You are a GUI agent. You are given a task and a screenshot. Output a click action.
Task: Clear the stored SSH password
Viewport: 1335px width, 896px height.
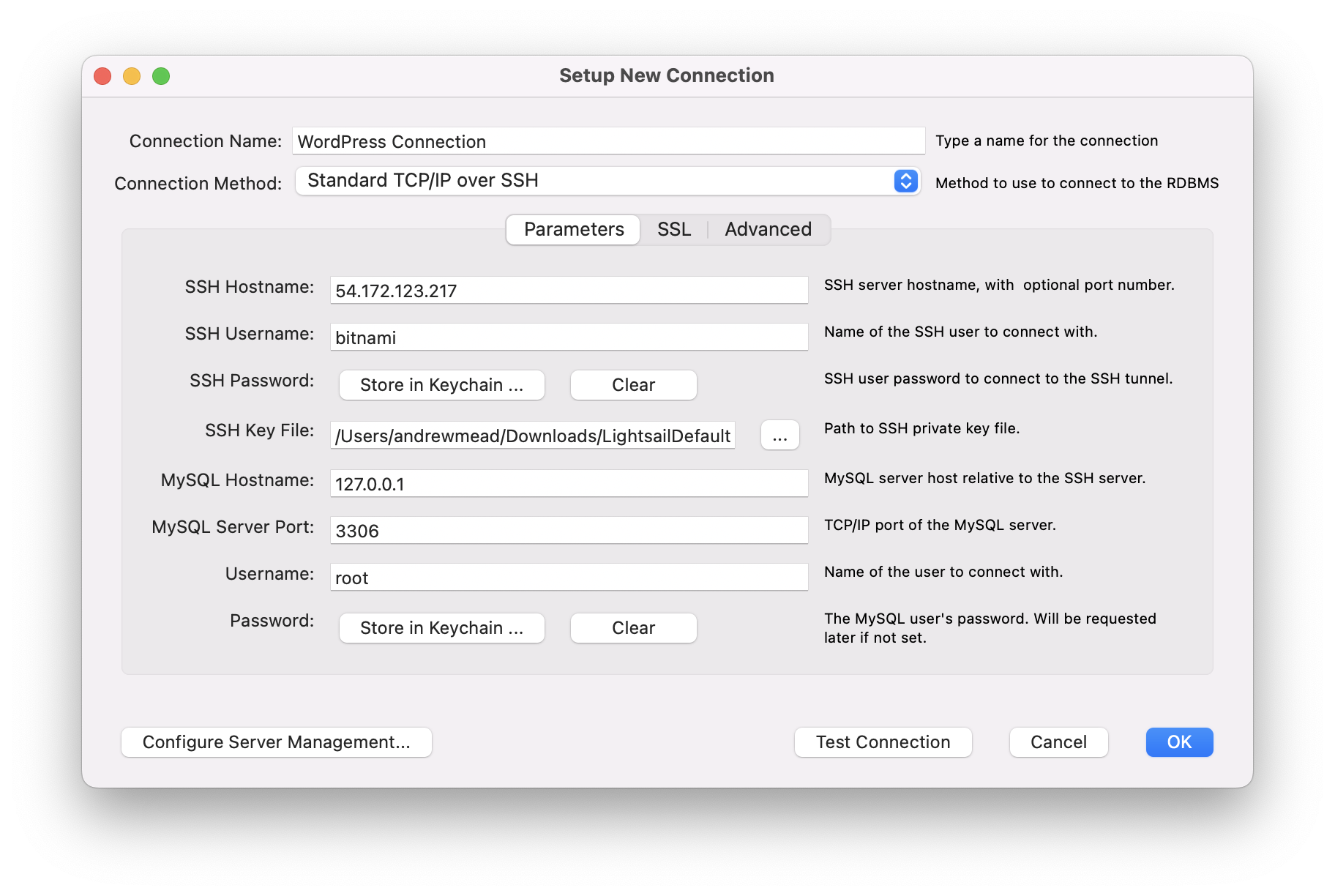pyautogui.click(x=633, y=384)
